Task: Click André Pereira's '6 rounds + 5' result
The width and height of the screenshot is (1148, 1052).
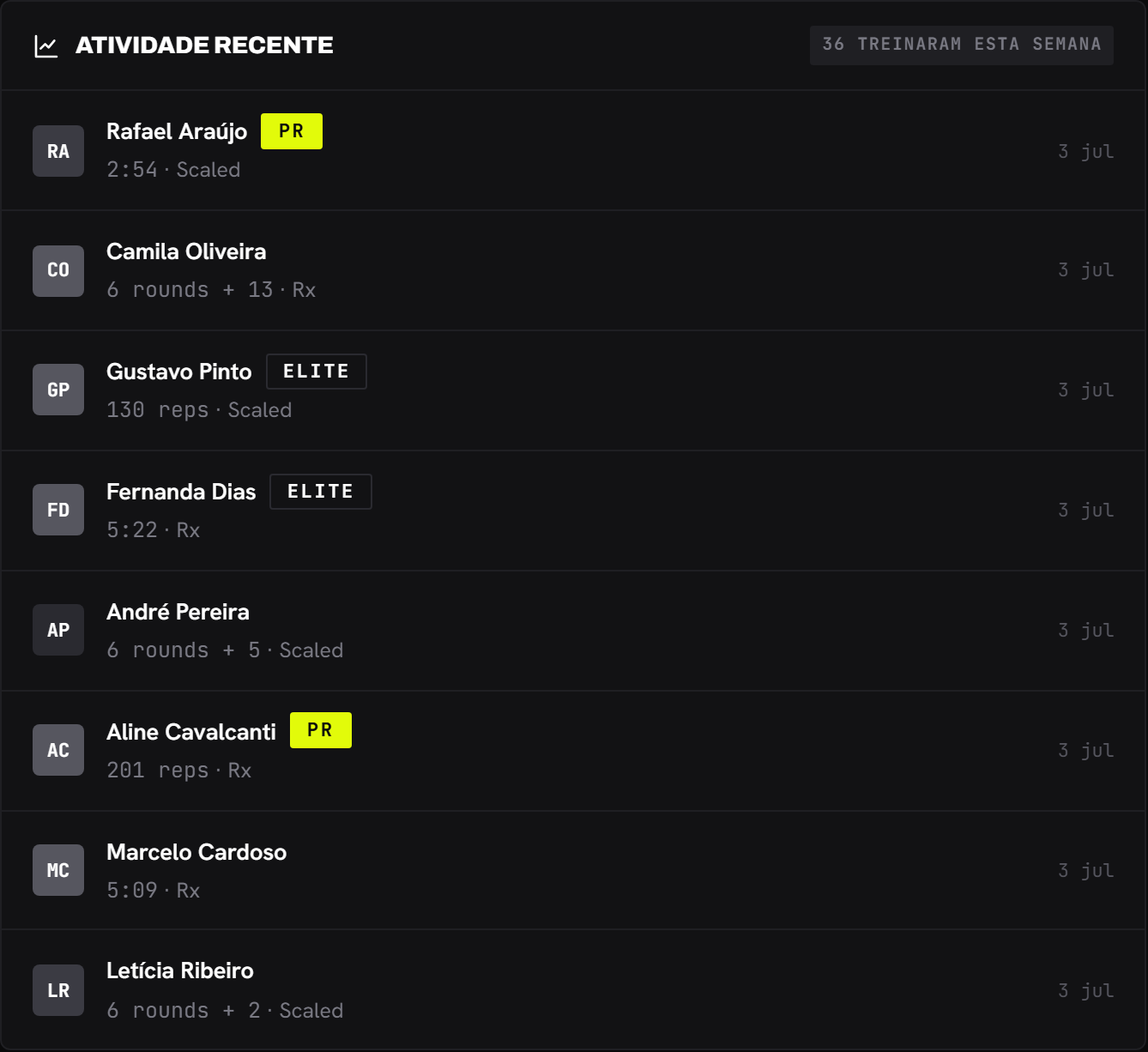Action: (x=184, y=650)
